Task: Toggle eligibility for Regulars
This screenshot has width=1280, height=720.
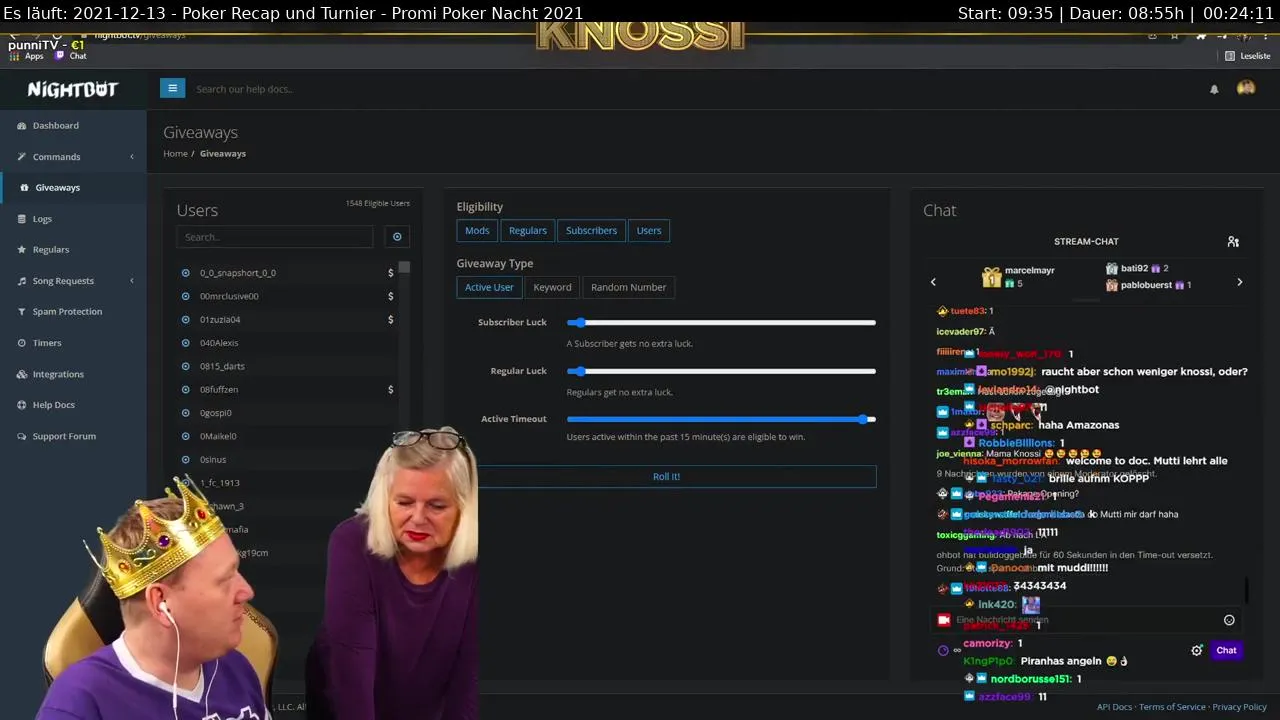Action: point(528,231)
